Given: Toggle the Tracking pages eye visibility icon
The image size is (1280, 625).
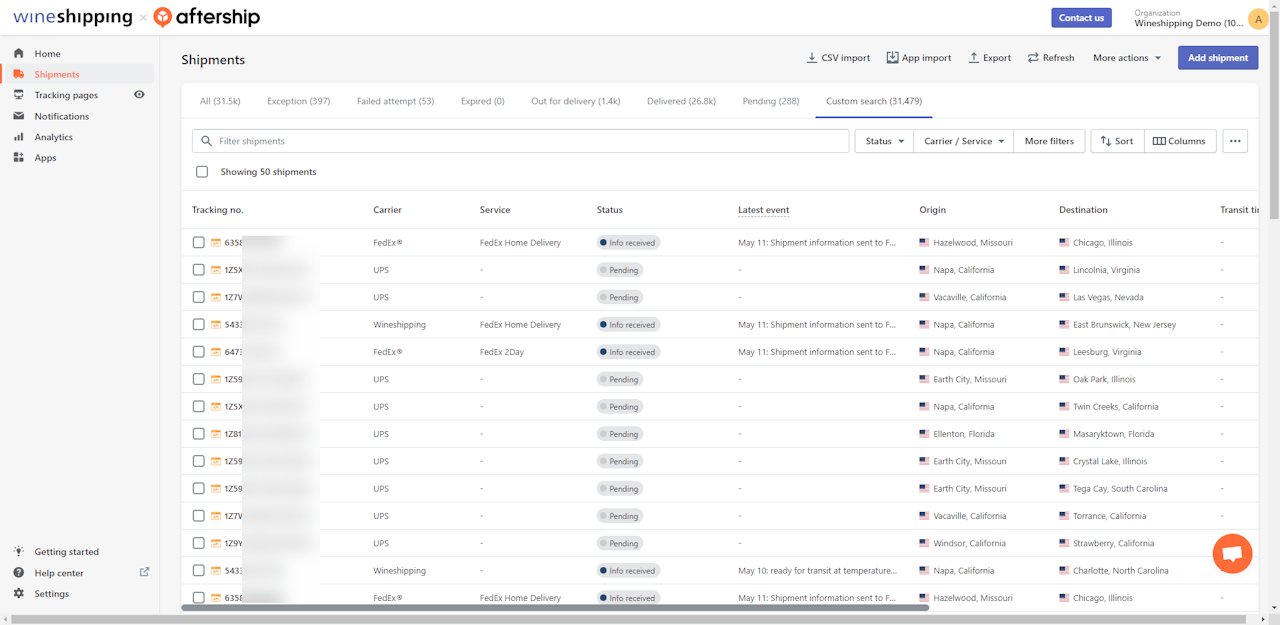Looking at the screenshot, I should [140, 95].
